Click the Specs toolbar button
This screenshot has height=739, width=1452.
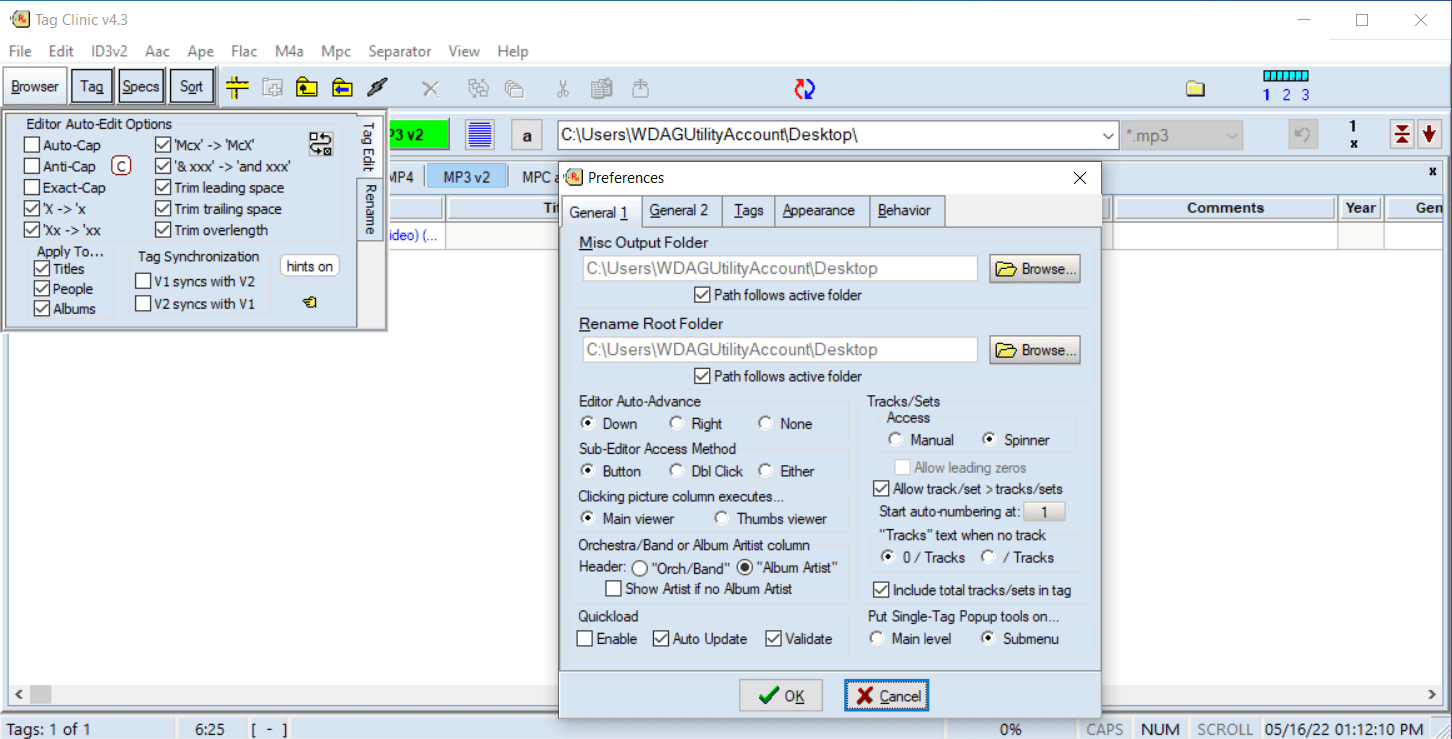click(141, 87)
